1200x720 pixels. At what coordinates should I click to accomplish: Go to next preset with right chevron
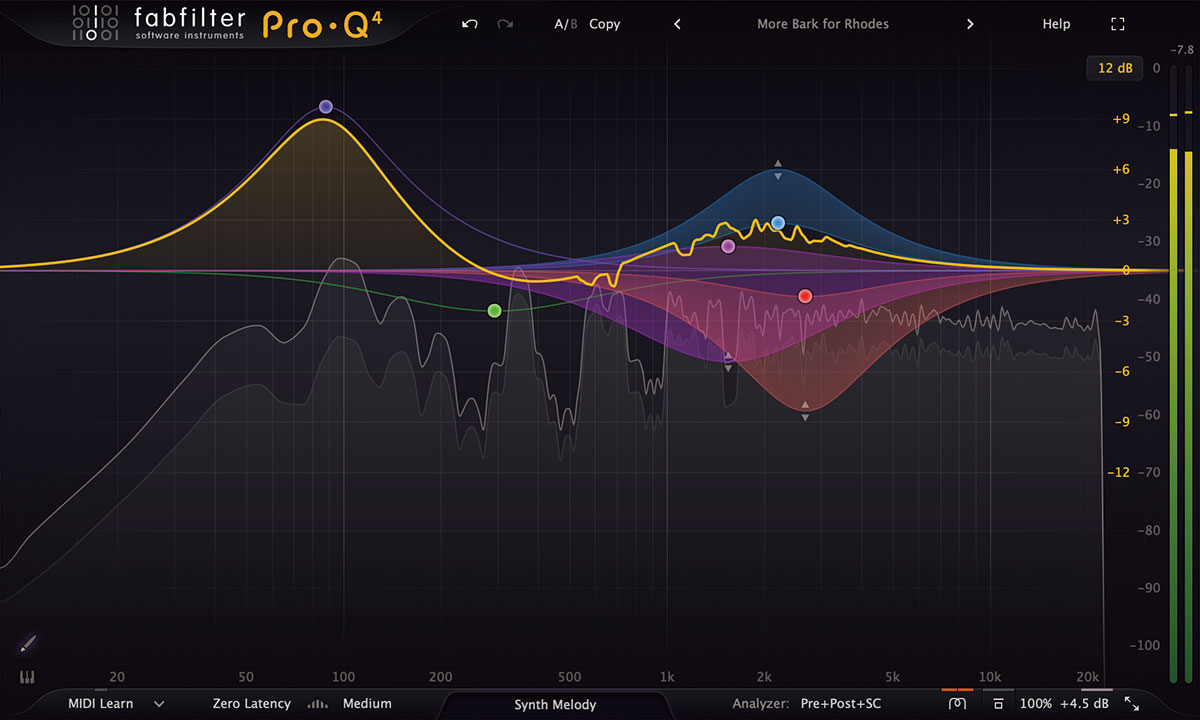(970, 24)
